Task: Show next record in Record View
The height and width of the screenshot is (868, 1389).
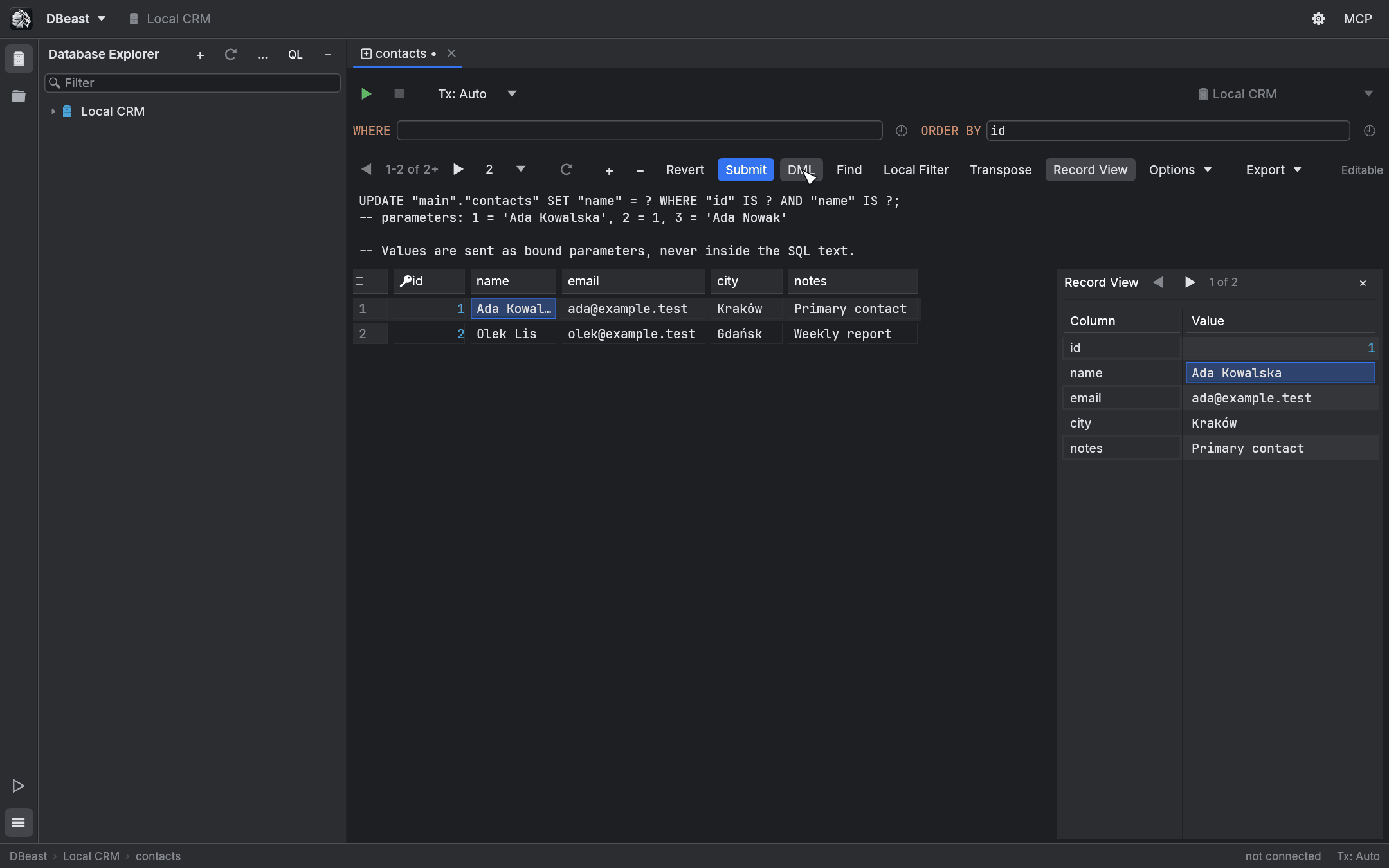Action: (x=1190, y=282)
